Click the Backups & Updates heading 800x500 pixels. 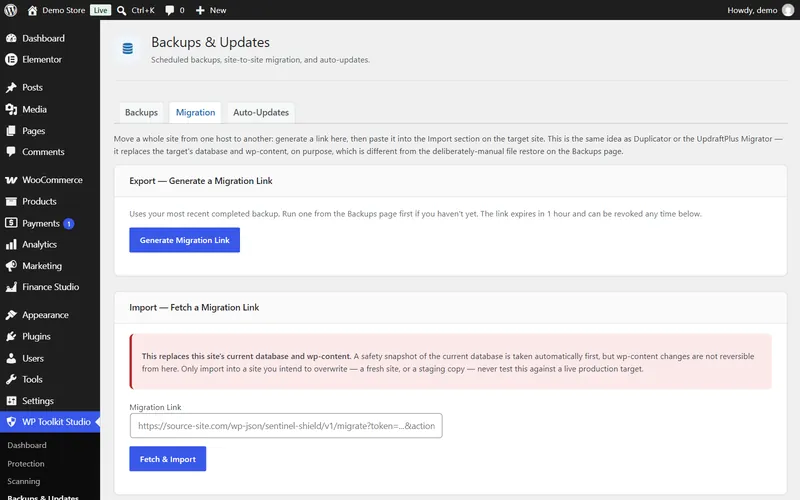210,42
